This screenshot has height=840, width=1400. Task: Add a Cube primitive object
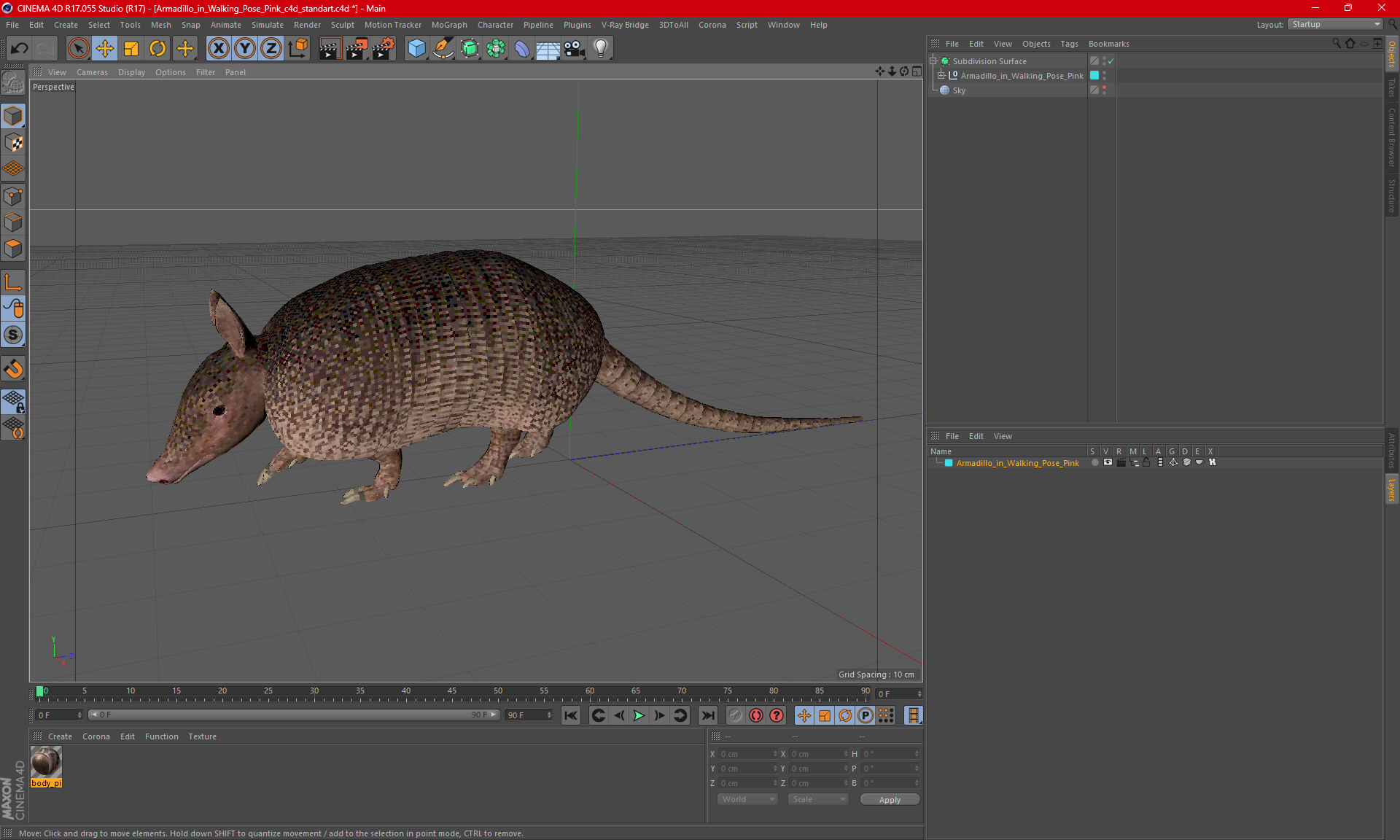[416, 49]
